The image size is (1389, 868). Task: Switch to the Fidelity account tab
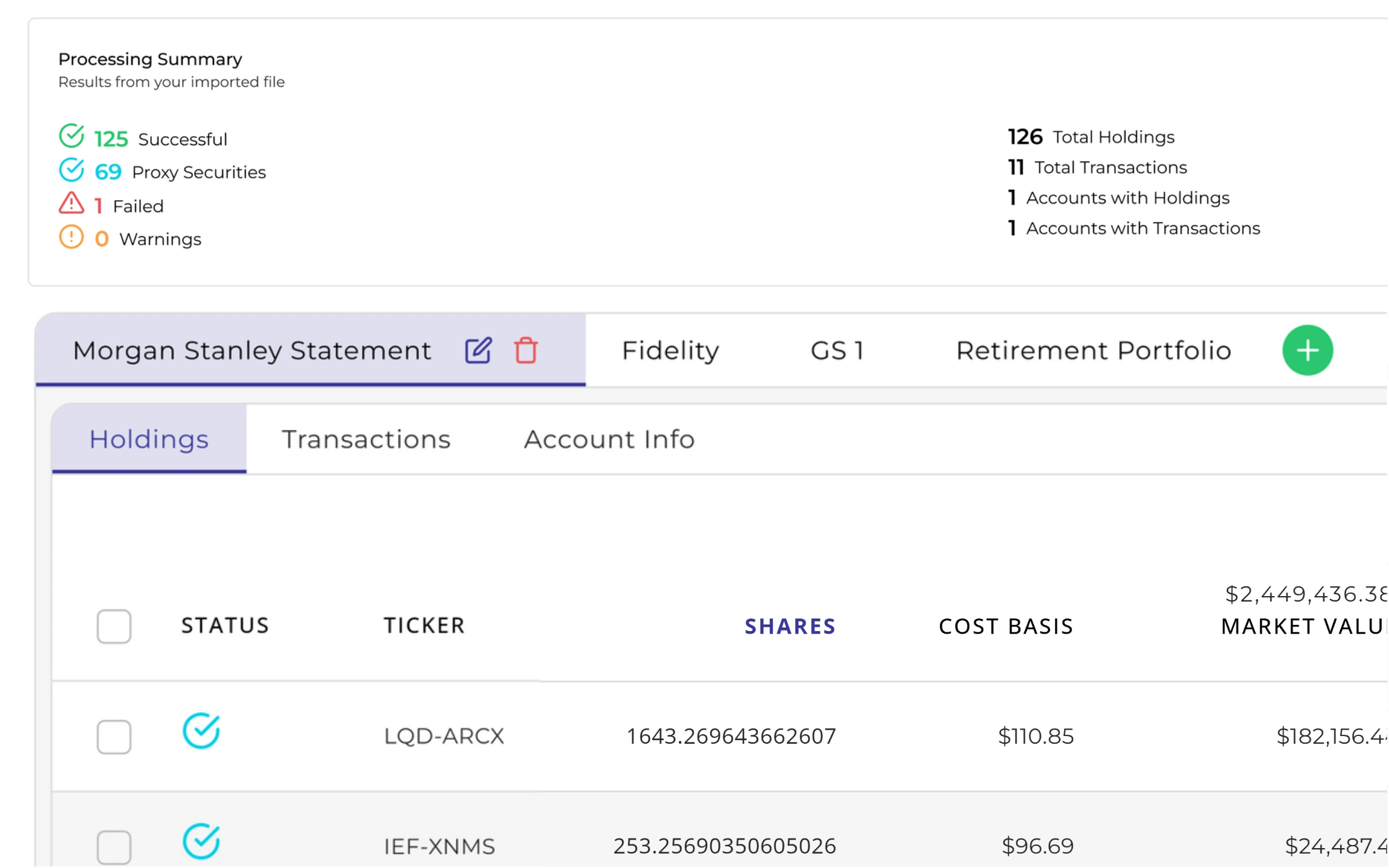click(x=670, y=350)
